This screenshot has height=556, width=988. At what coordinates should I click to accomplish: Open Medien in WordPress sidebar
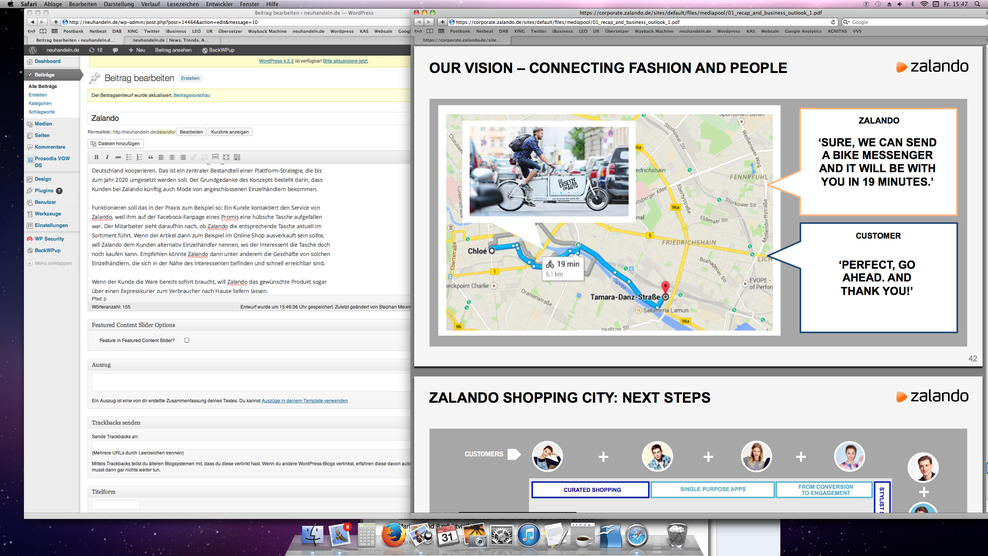coord(43,124)
